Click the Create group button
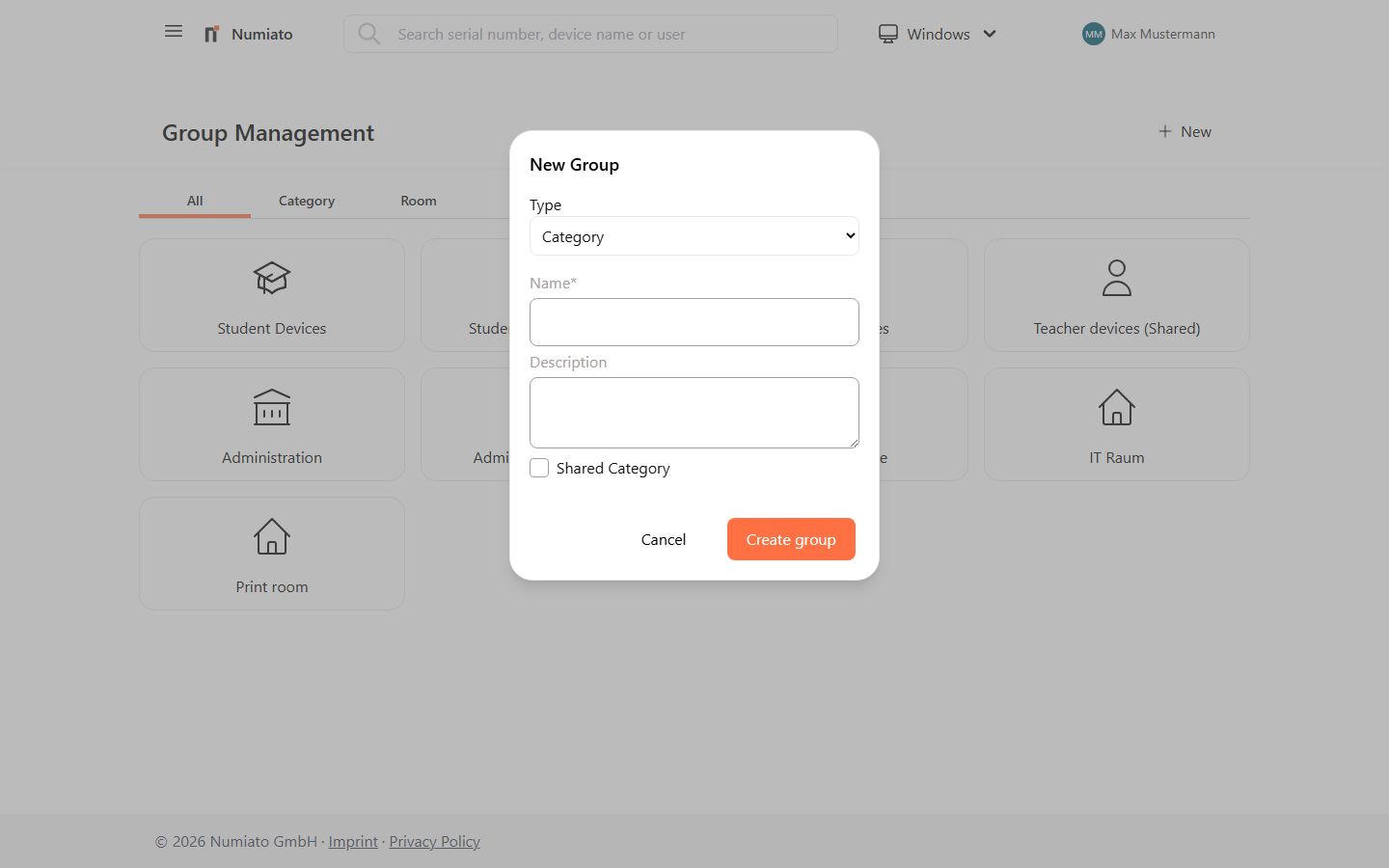Image resolution: width=1389 pixels, height=868 pixels. 791,539
